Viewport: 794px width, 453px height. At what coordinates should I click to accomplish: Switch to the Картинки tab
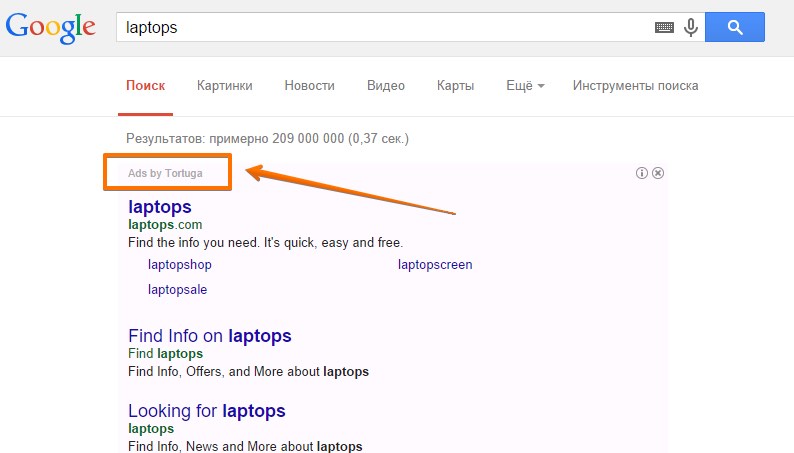pos(225,86)
